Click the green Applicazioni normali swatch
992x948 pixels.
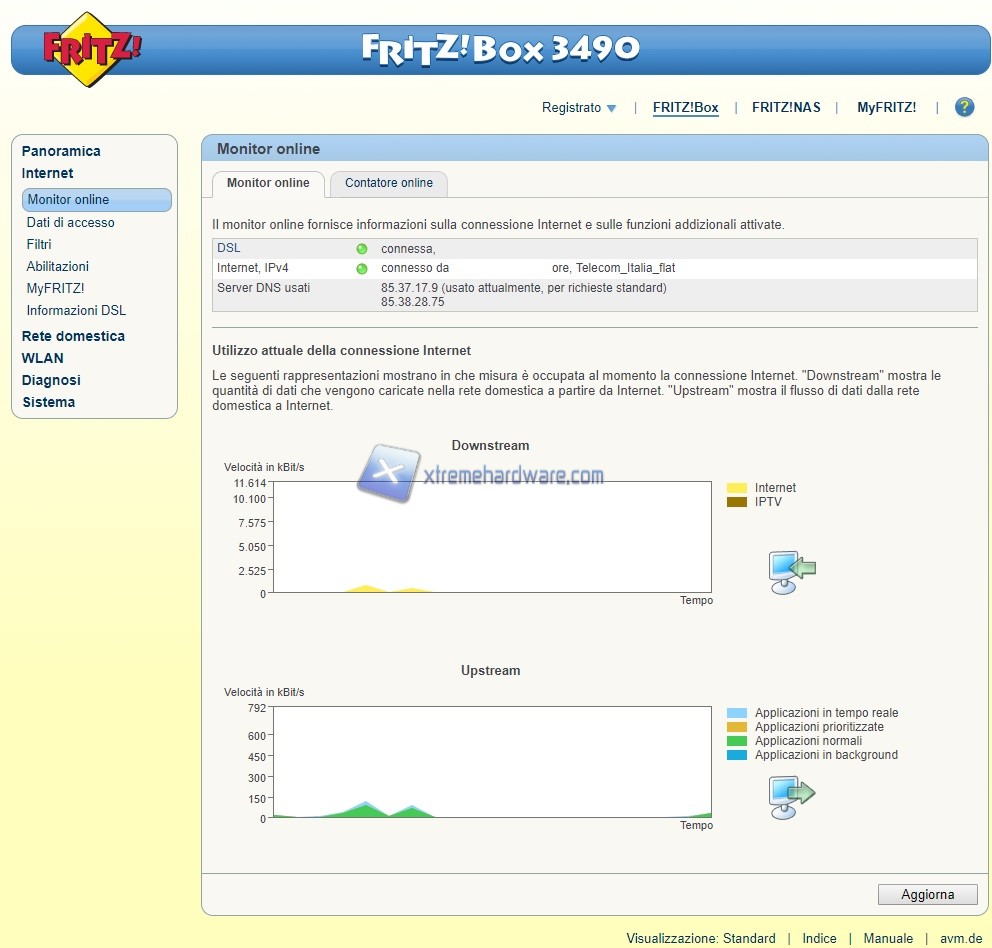736,741
